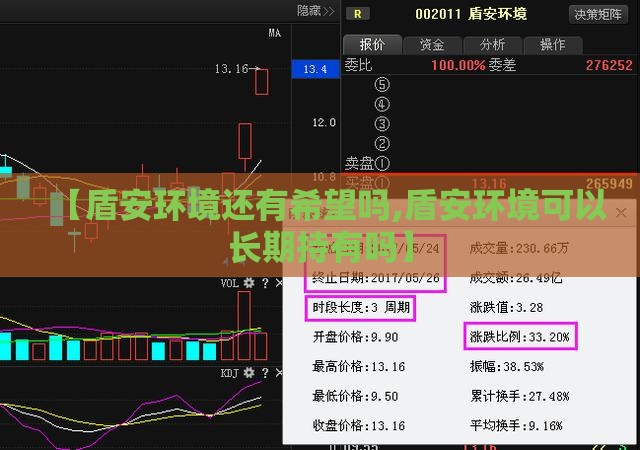Click 最低价格:9.50 entry
The width and height of the screenshot is (640, 450).
point(355,396)
